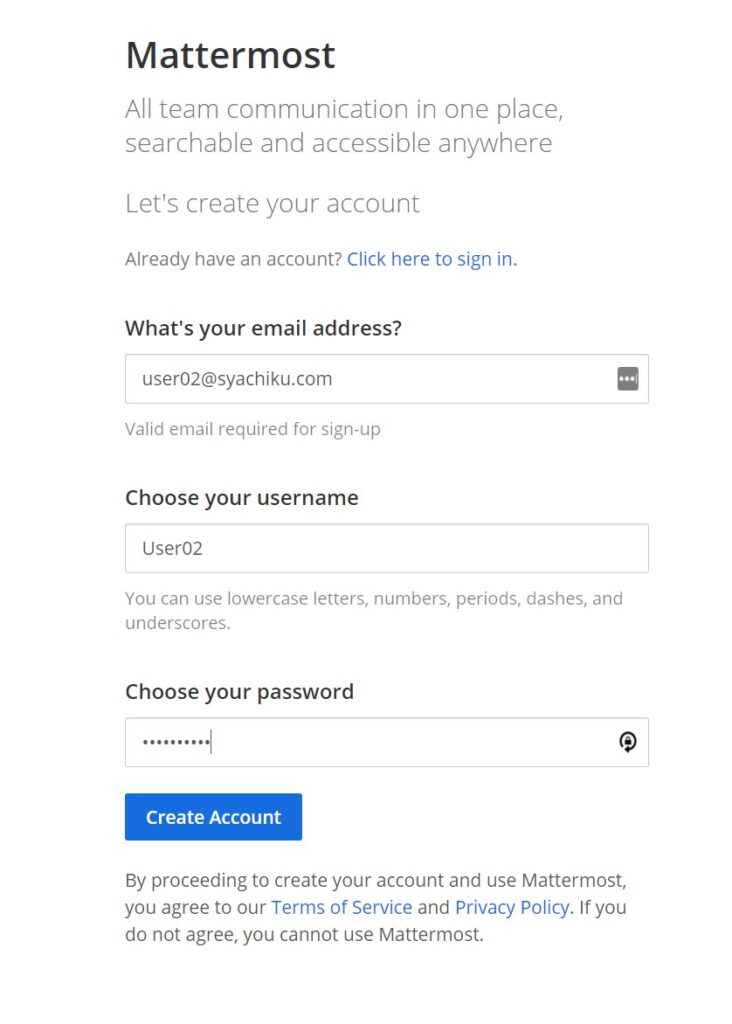Click the 'you cannot use Mattermost' closing line
The image size is (732, 1024).
pos(362,935)
